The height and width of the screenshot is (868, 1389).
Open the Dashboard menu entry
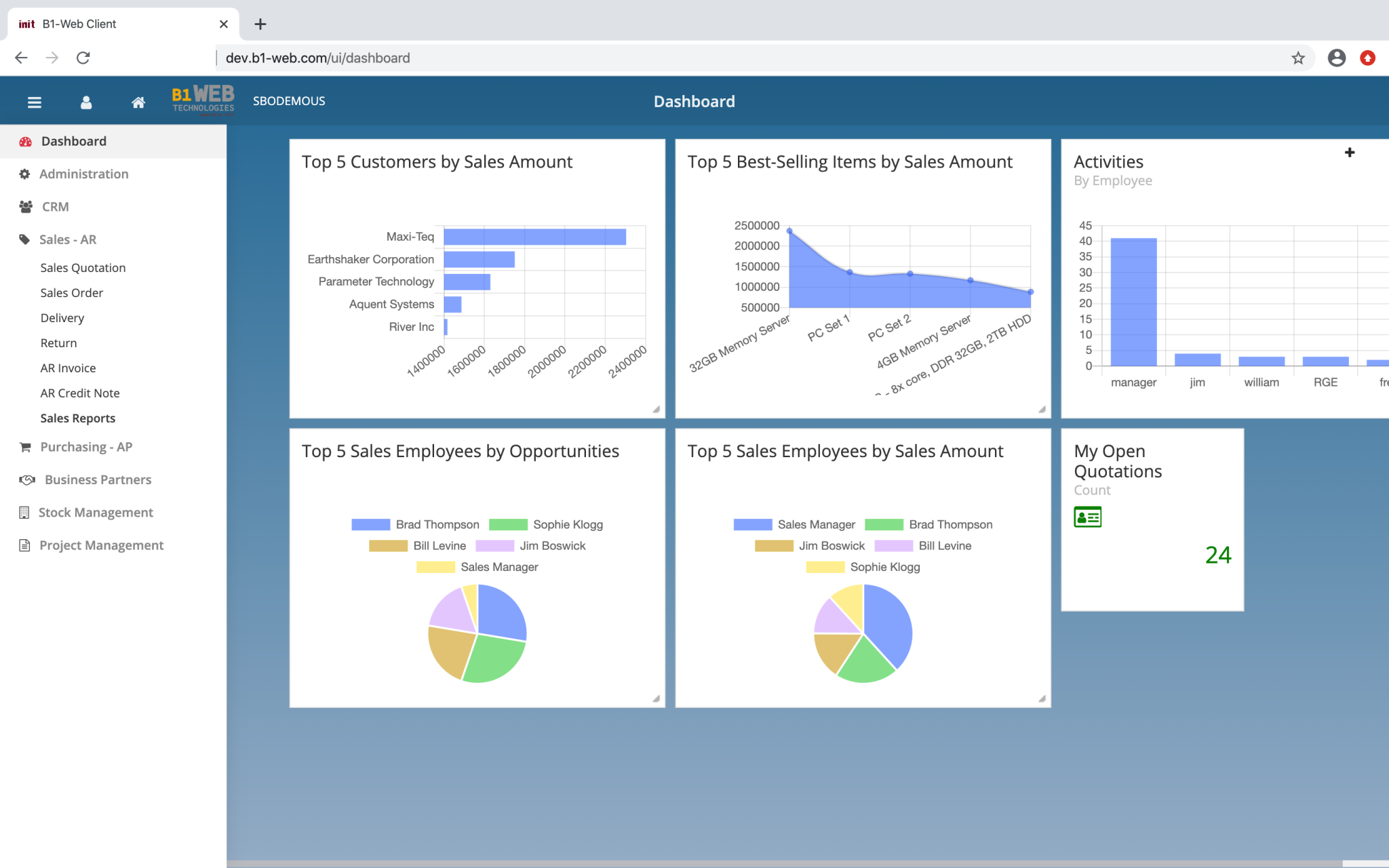coord(73,140)
